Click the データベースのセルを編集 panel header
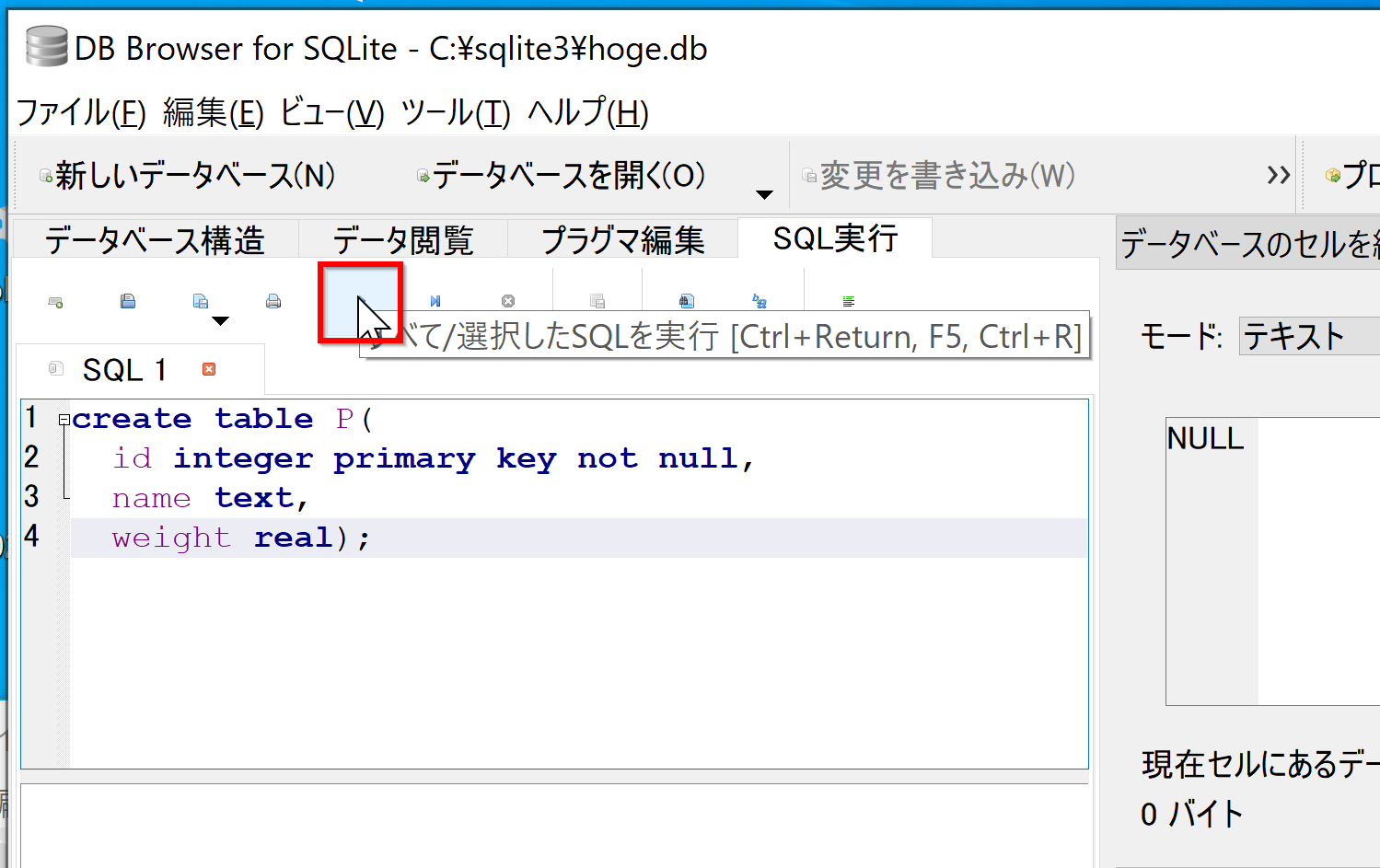The width and height of the screenshot is (1380, 868). pyautogui.click(x=1247, y=243)
